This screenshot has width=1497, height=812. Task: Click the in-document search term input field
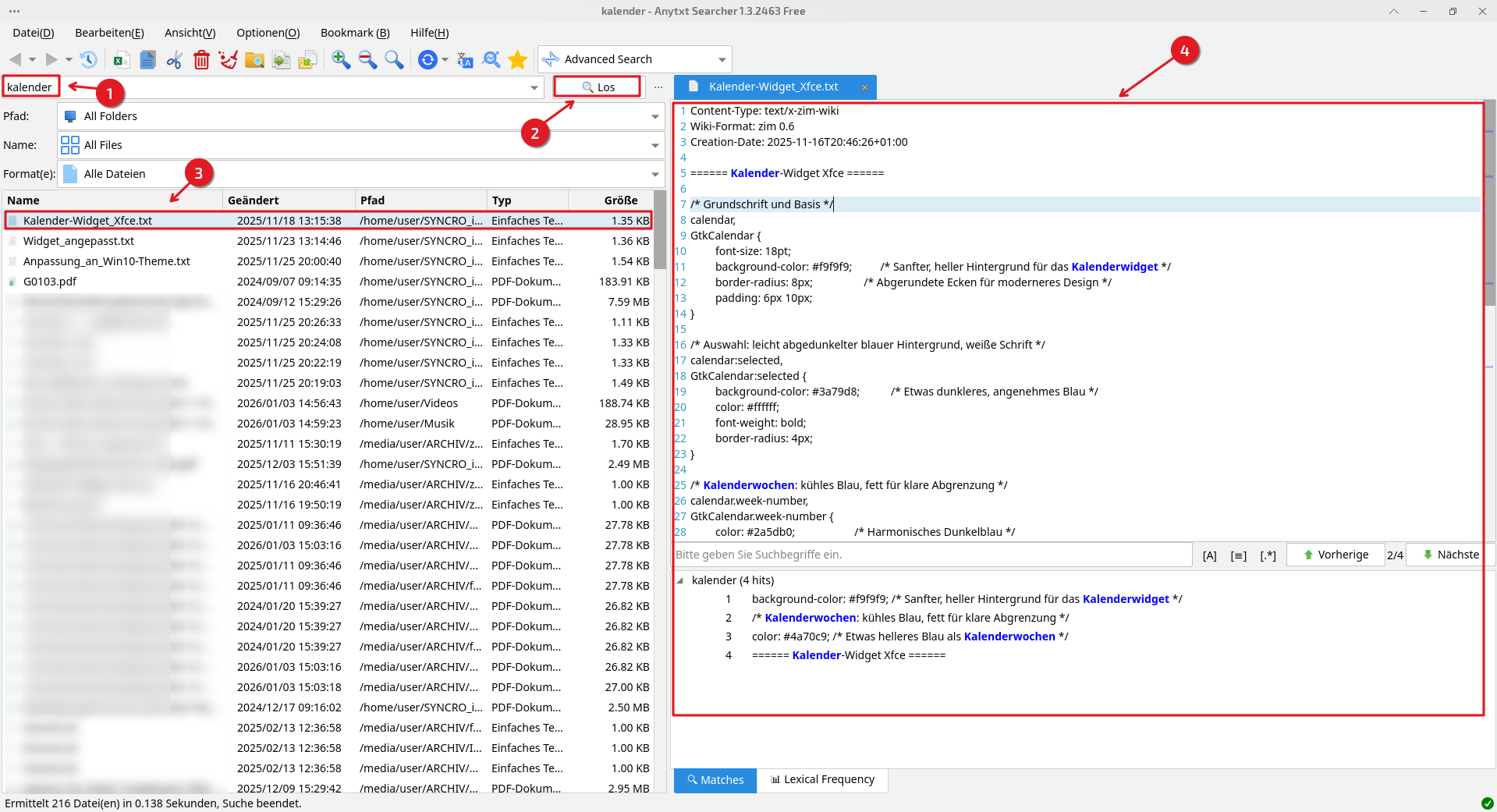[x=931, y=555]
